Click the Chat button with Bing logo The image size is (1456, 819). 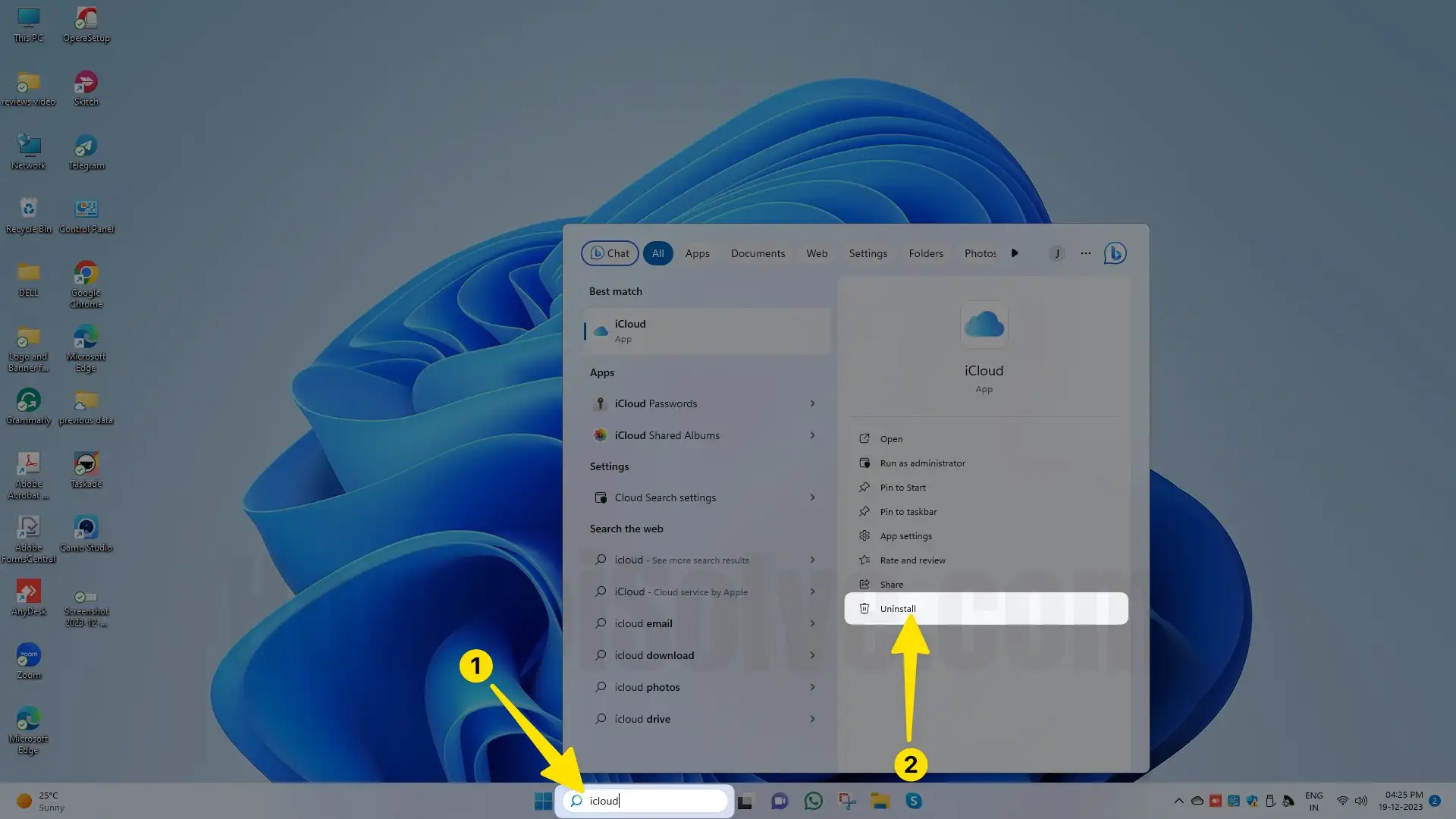coord(610,253)
